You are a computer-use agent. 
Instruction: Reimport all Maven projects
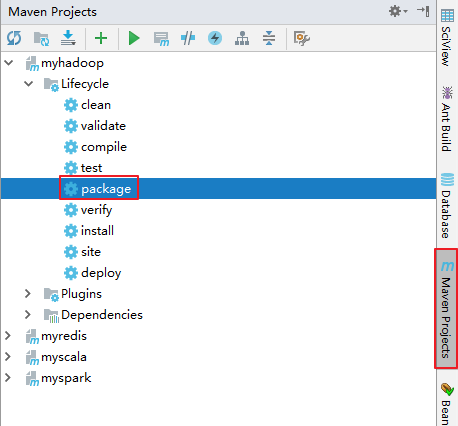coord(14,38)
